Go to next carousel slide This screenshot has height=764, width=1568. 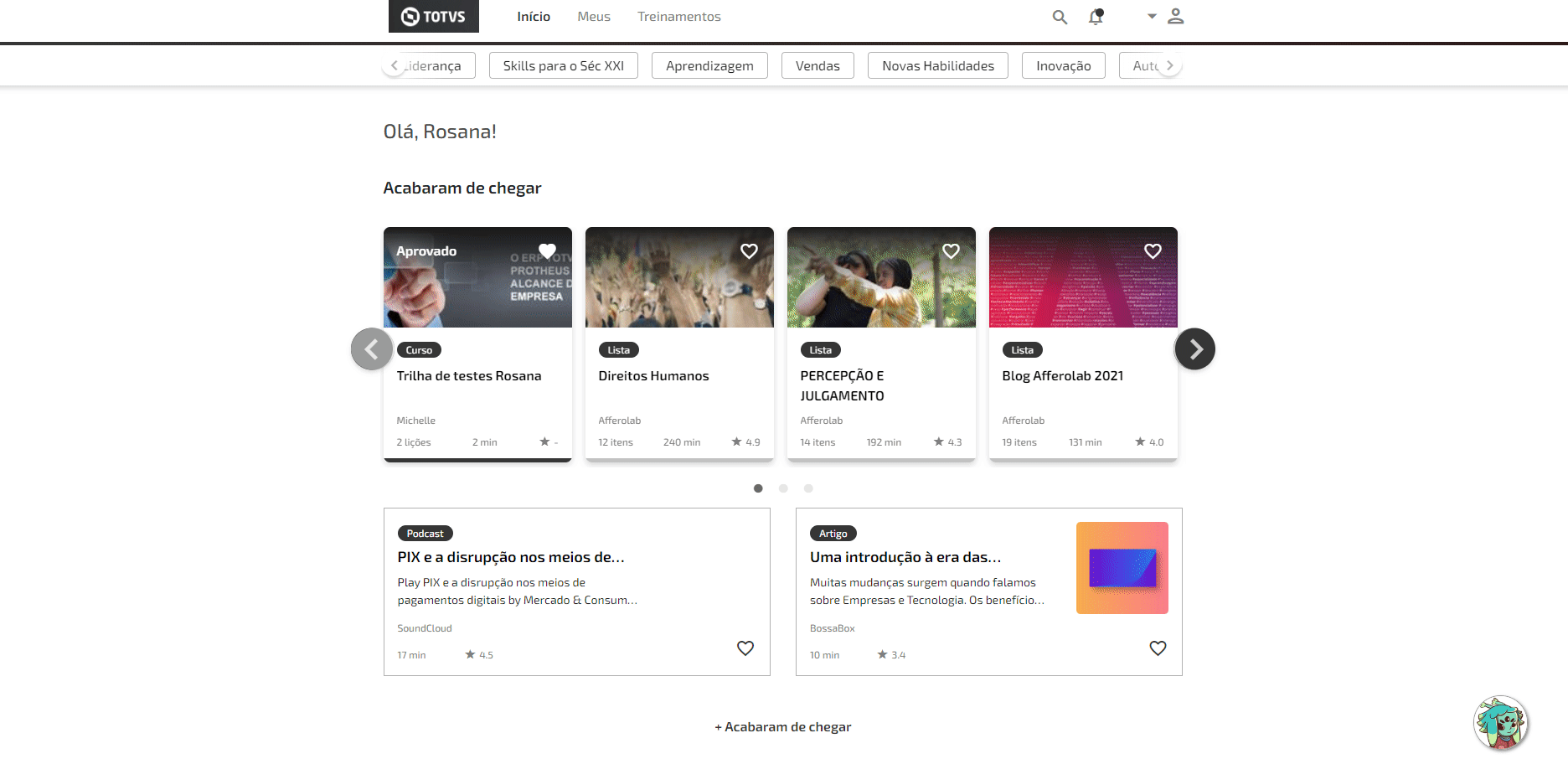1195,348
